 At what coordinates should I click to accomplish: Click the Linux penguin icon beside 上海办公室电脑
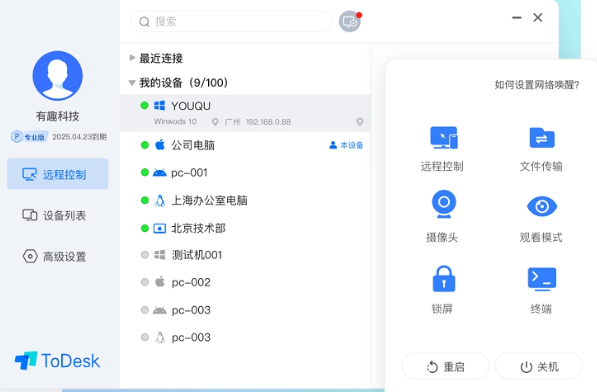tap(160, 201)
